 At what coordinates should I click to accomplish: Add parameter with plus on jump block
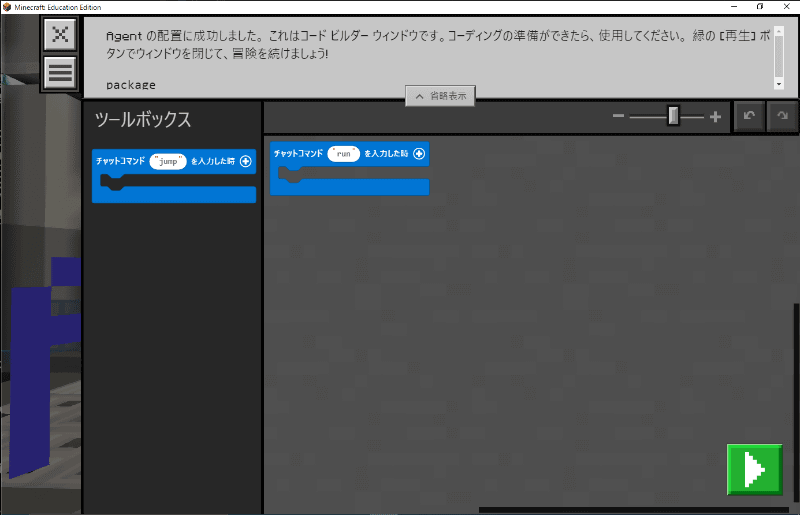[x=245, y=161]
